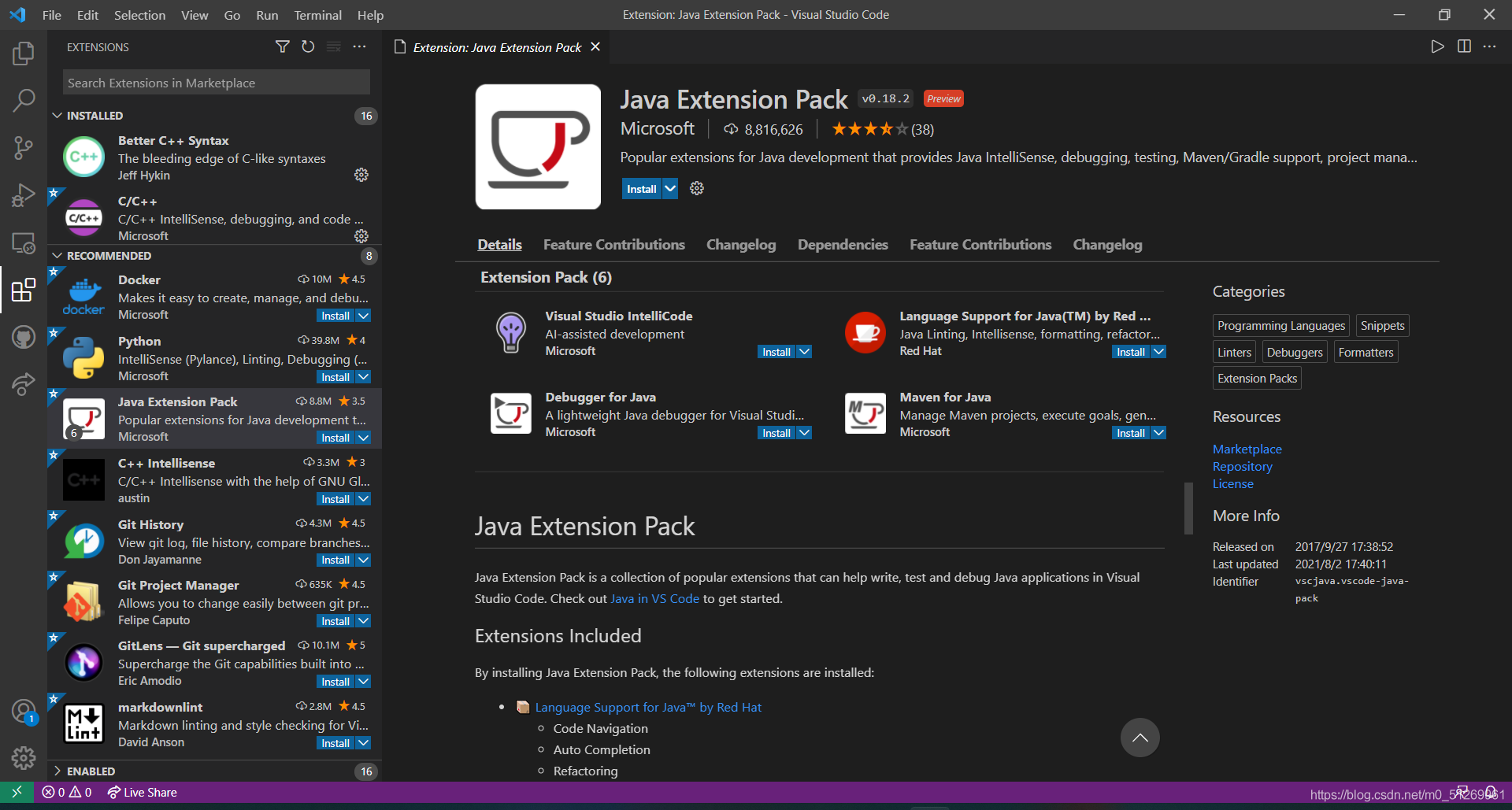Install the markdownlint extension
The width and height of the screenshot is (1512, 810).
click(335, 743)
